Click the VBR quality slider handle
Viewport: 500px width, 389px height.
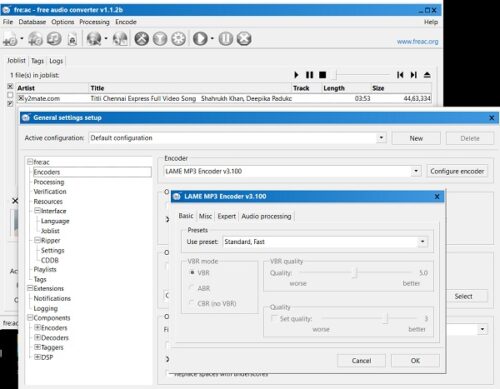[356, 273]
